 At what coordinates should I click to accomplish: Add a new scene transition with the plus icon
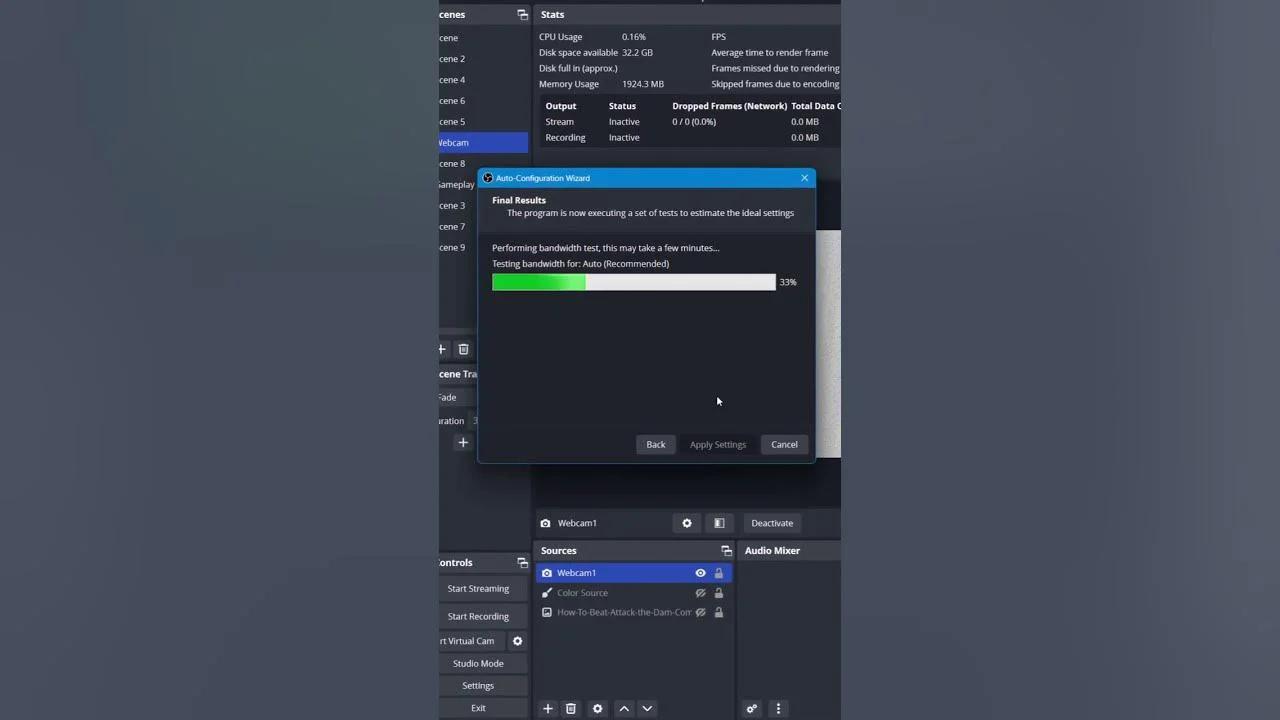point(463,441)
